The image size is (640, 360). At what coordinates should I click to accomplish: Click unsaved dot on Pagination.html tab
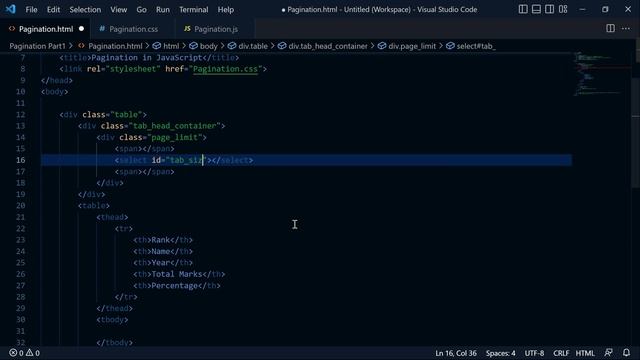coord(81,29)
